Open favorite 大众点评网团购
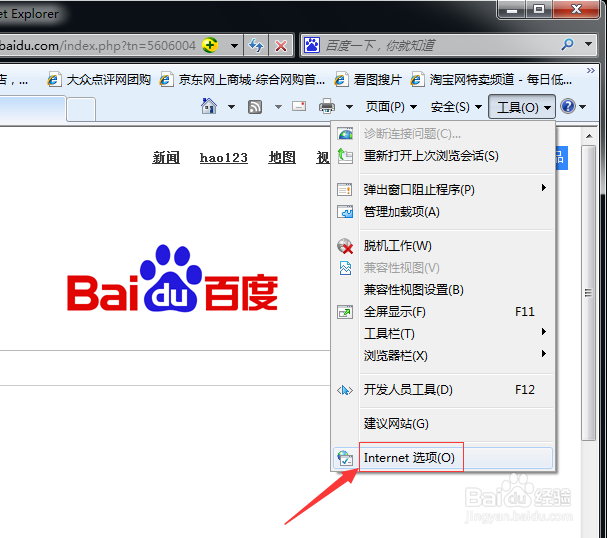Screen dimensions: 607x538 point(99,80)
